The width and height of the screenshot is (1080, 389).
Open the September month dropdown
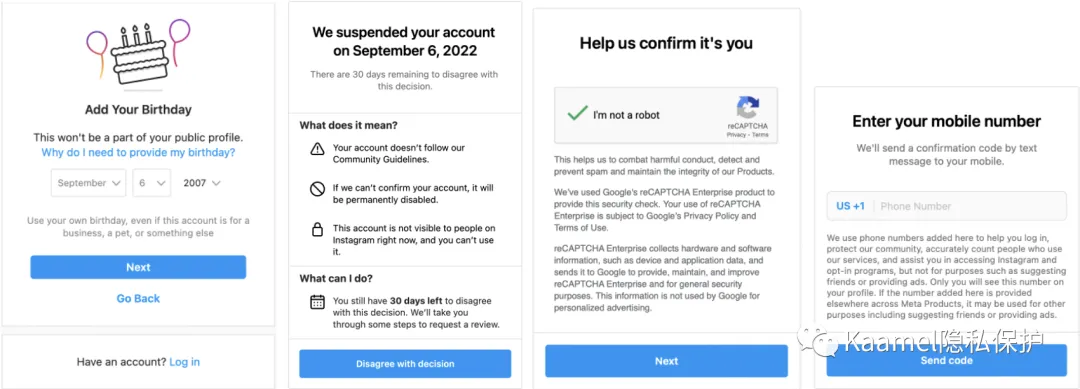[89, 183]
